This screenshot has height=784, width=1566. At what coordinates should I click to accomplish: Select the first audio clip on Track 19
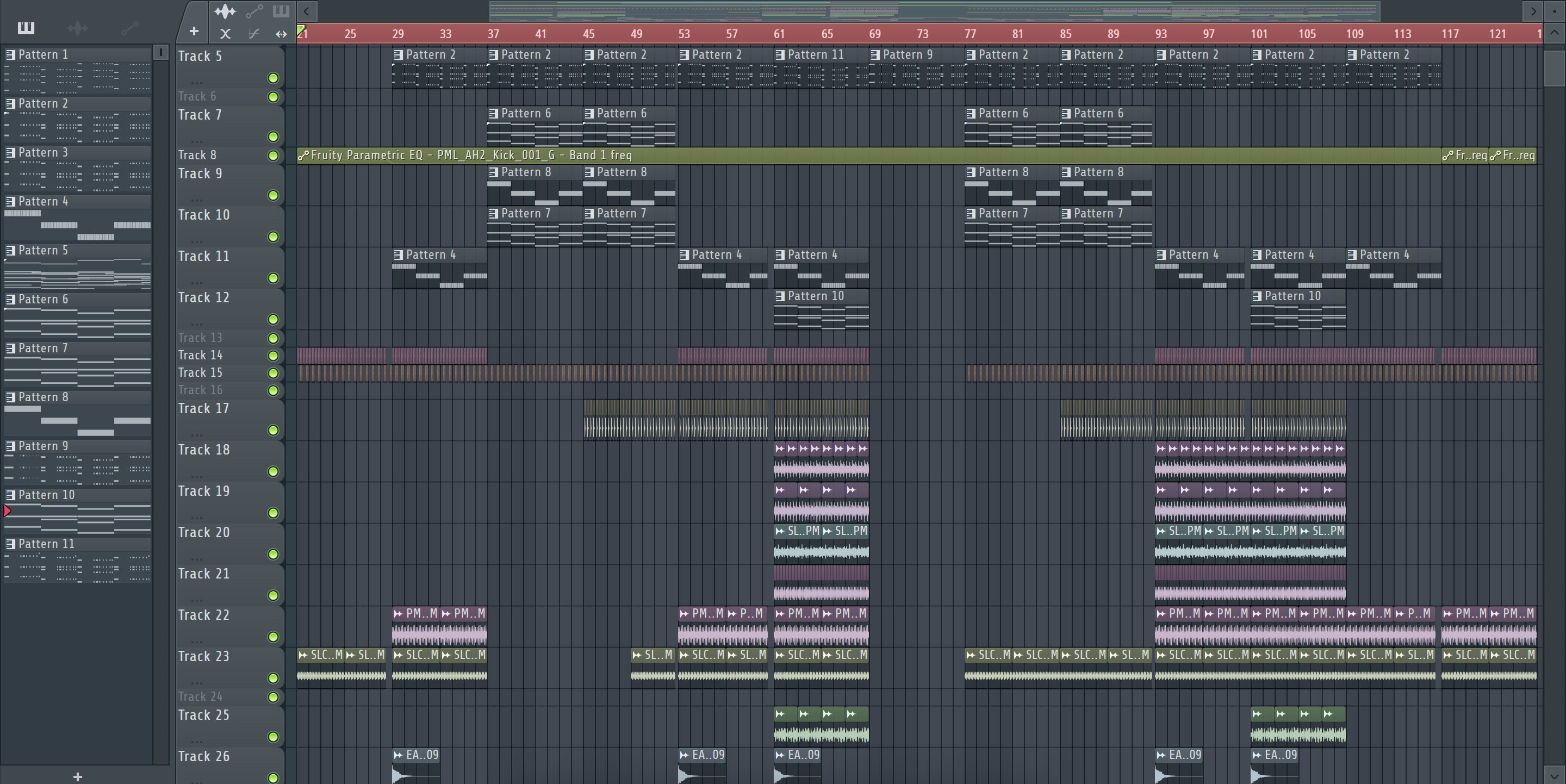tap(785, 502)
